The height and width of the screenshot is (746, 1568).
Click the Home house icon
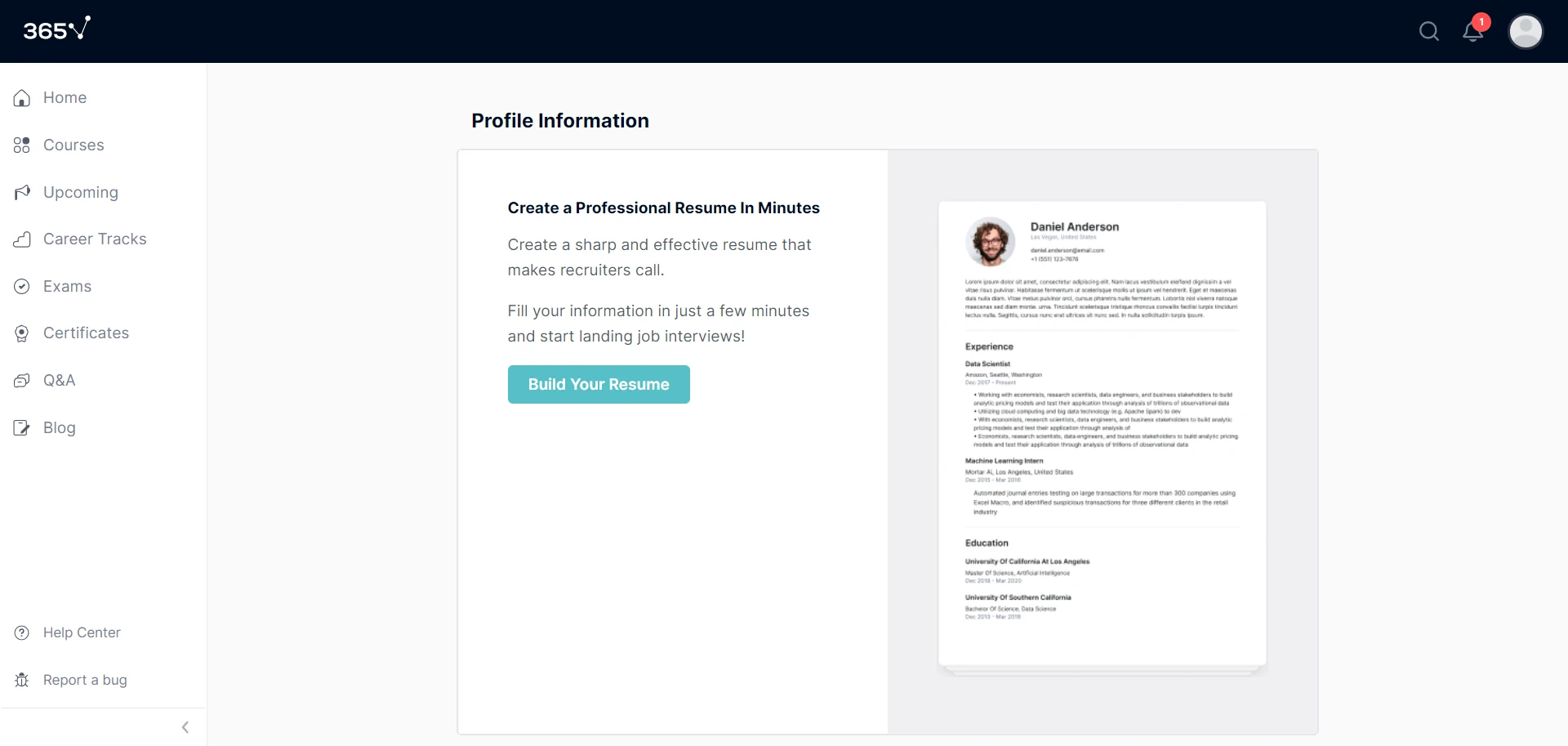pyautogui.click(x=22, y=98)
